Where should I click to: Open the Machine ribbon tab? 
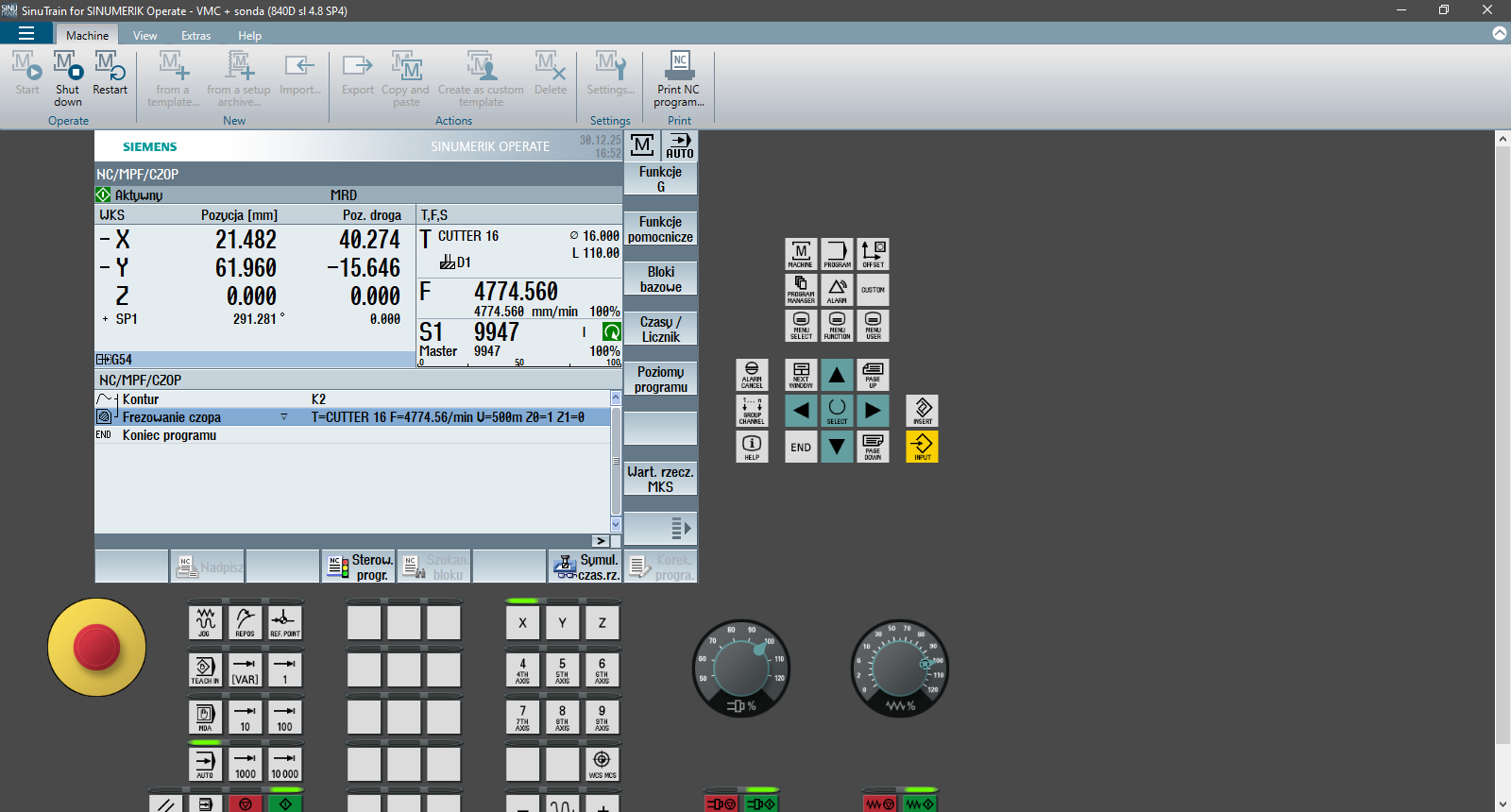pyautogui.click(x=87, y=35)
